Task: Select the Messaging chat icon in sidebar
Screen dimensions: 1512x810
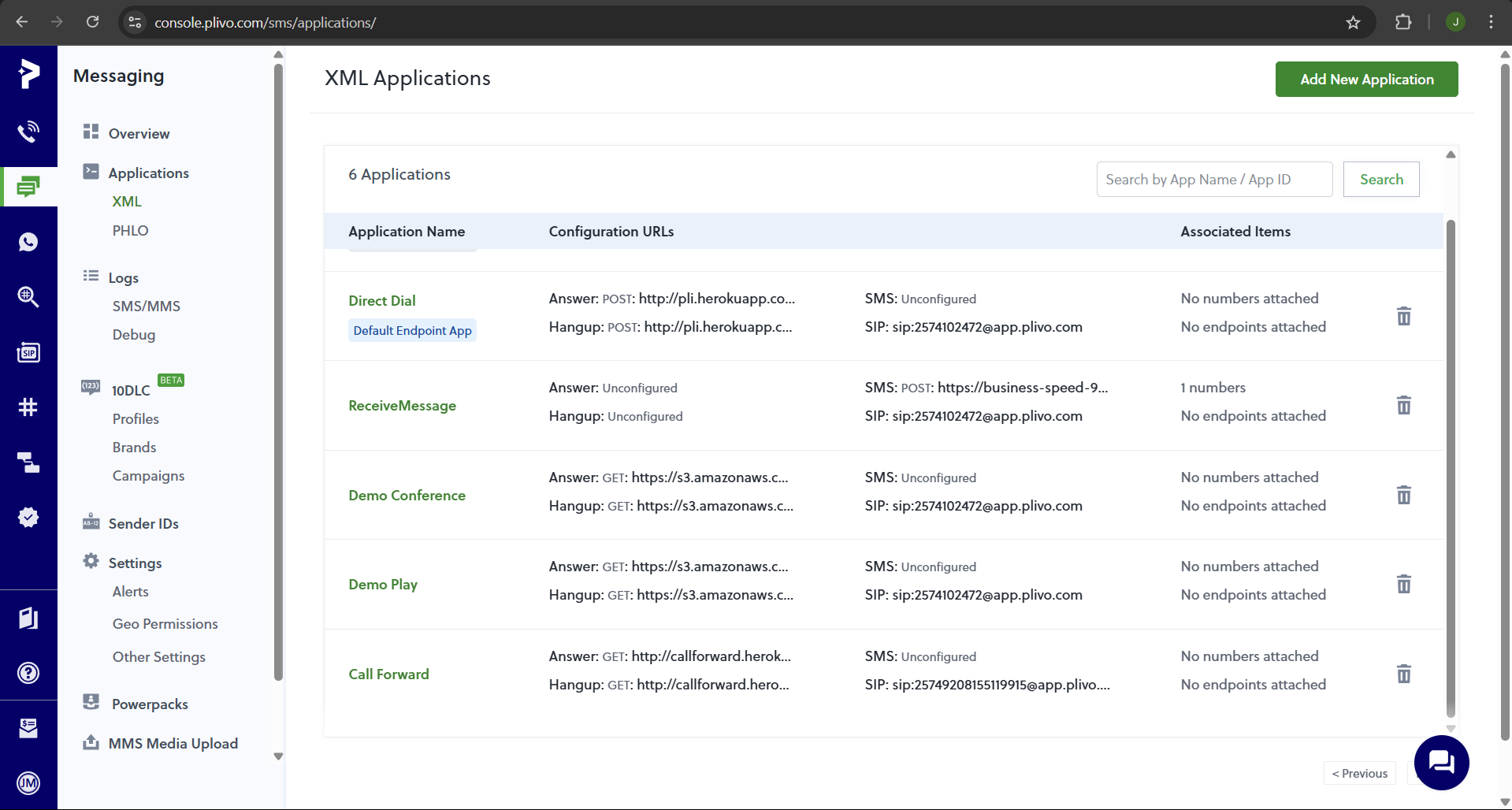Action: (x=28, y=187)
